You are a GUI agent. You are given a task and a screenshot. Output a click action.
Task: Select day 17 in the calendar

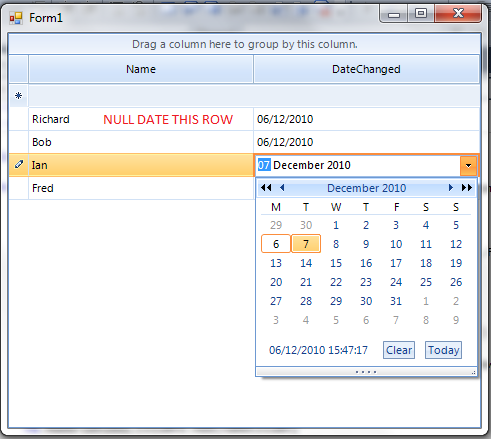tap(396, 263)
